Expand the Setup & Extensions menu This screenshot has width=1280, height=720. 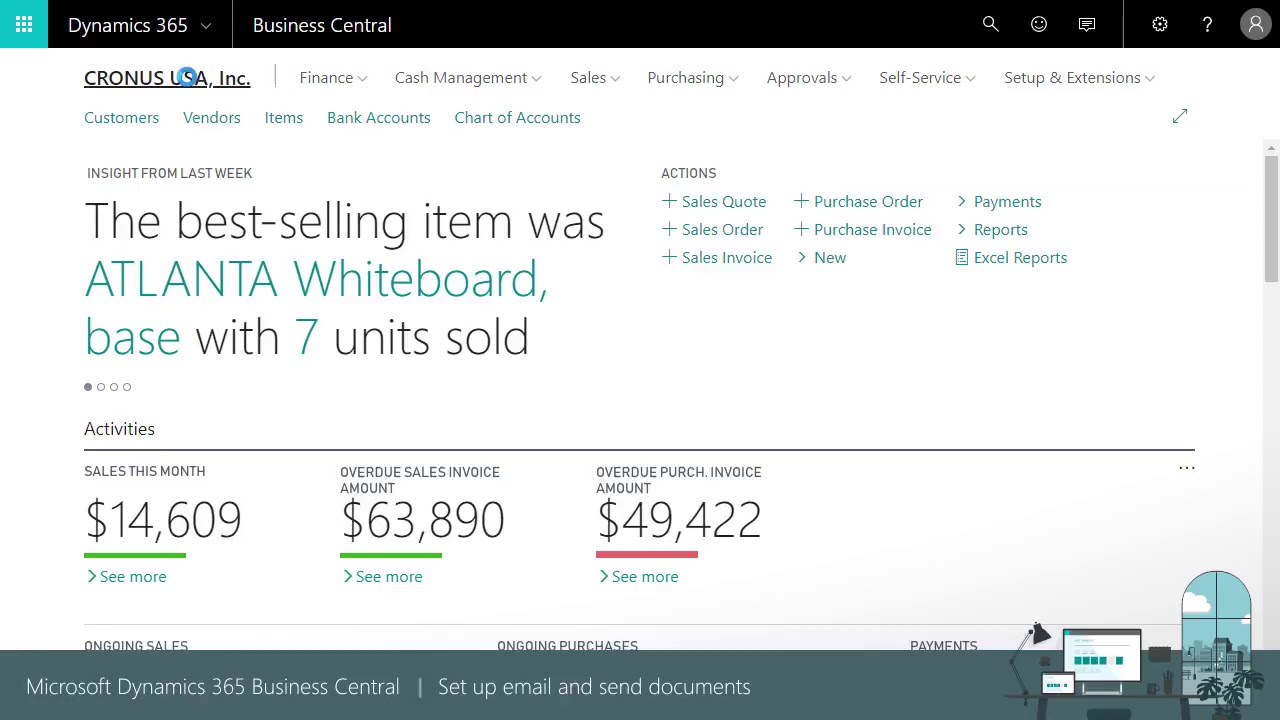tap(1079, 77)
